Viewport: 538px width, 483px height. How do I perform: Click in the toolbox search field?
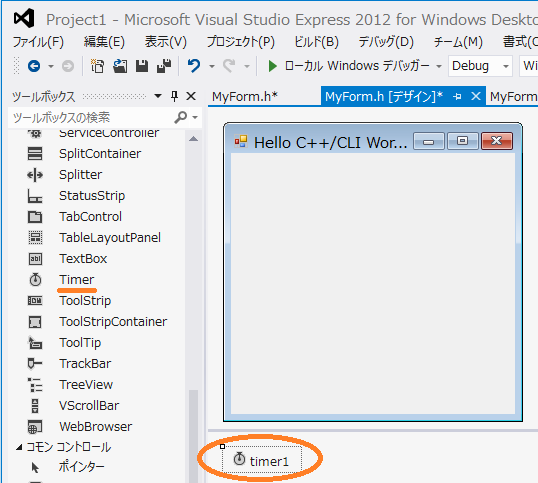point(91,118)
